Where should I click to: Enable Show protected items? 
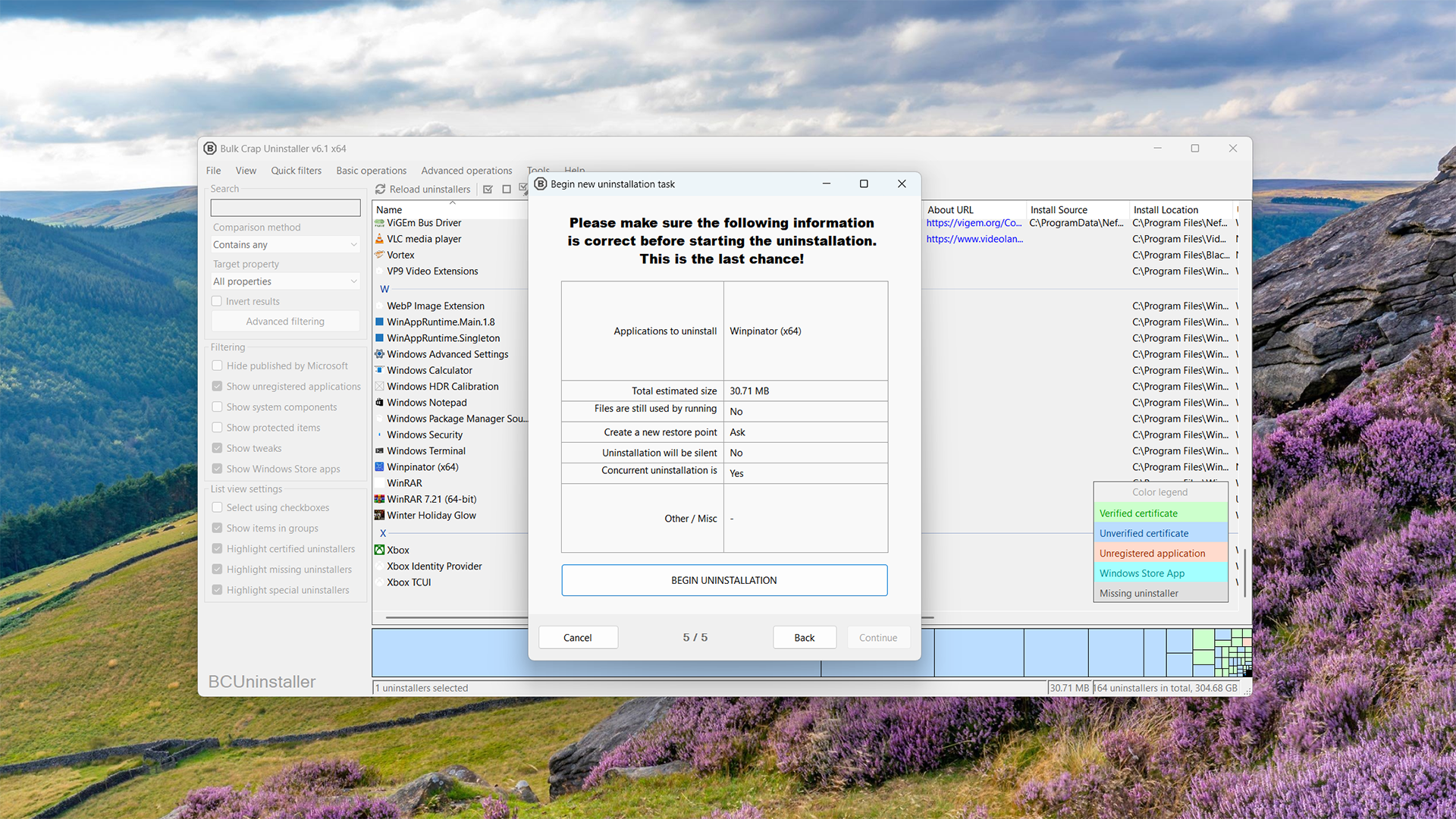217,428
